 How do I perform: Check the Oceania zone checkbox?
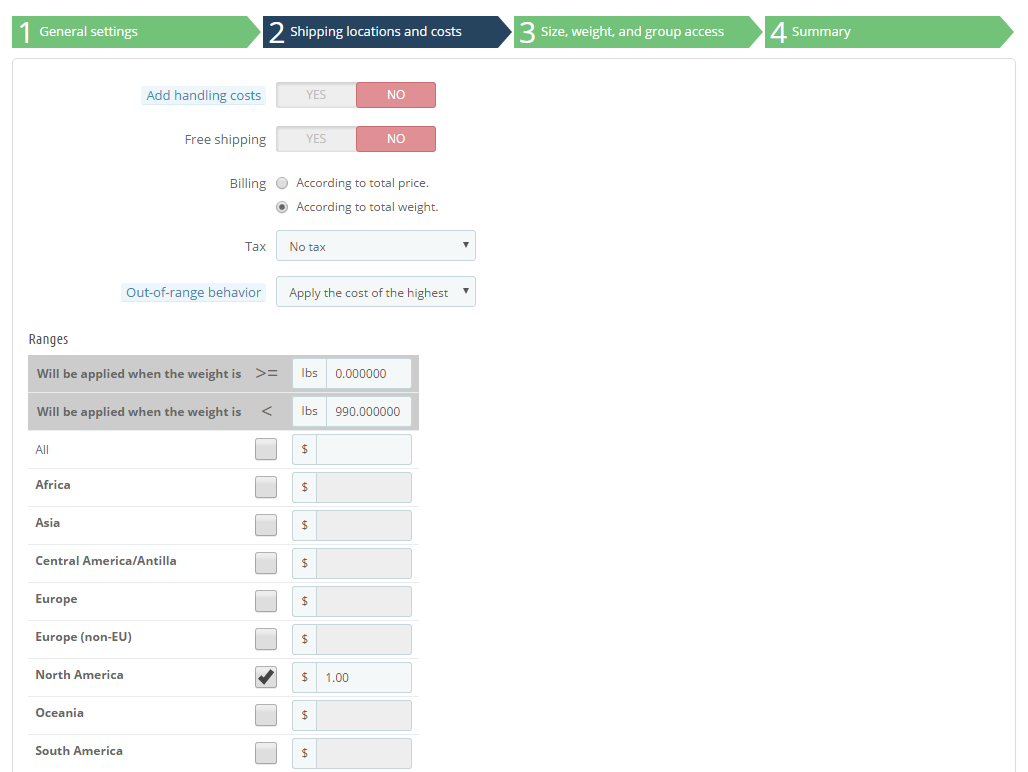[x=266, y=716]
